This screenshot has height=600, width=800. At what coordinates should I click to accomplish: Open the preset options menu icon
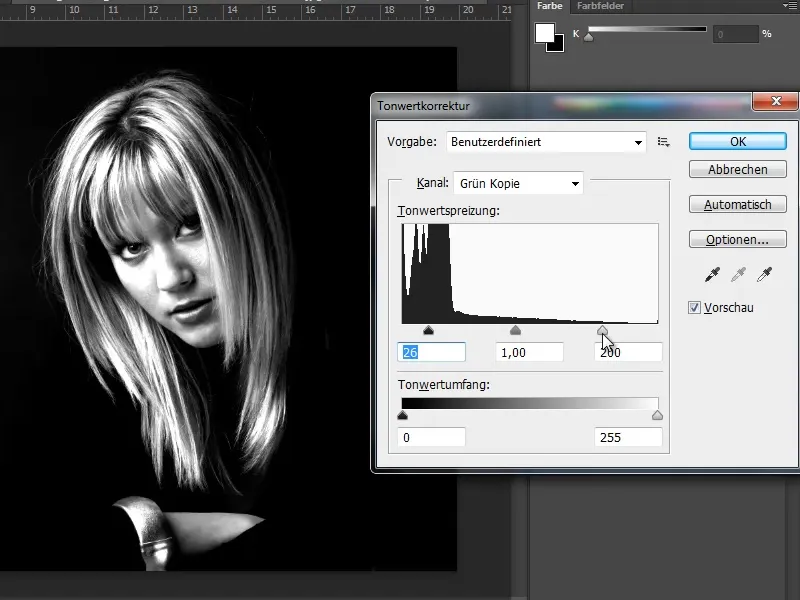(x=663, y=142)
